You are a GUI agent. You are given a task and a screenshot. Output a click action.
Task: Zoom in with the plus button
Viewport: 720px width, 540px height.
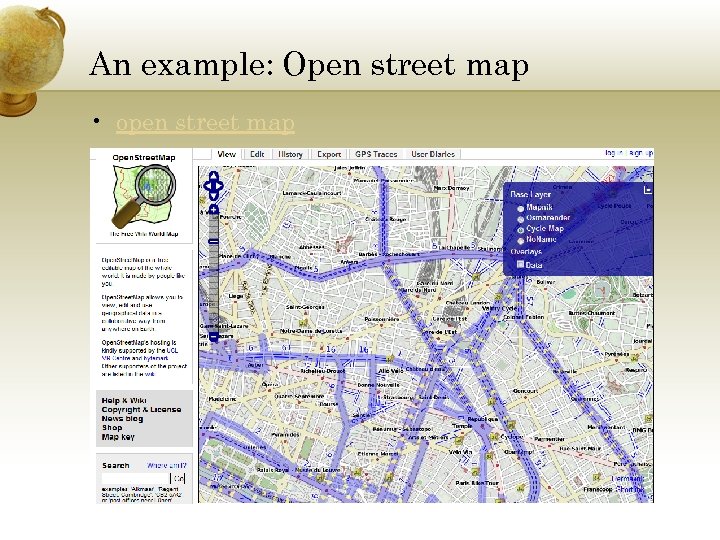(214, 210)
